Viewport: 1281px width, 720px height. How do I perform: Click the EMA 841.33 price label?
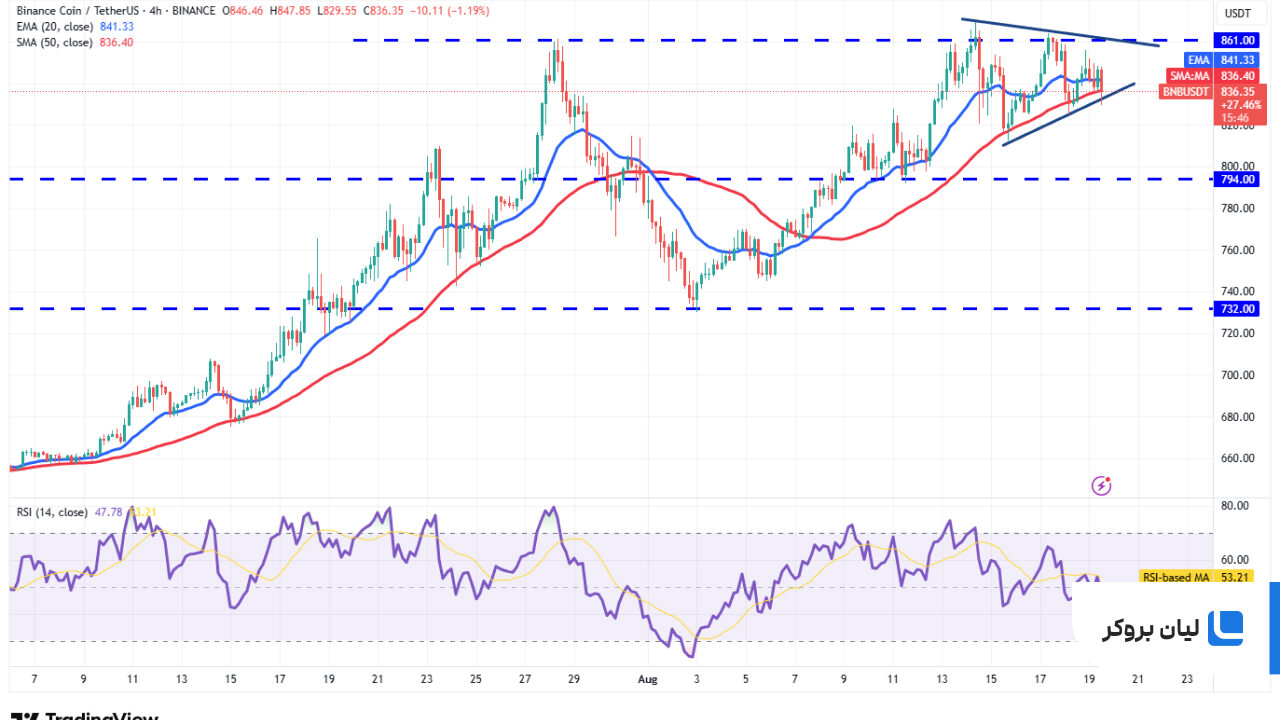[1220, 60]
